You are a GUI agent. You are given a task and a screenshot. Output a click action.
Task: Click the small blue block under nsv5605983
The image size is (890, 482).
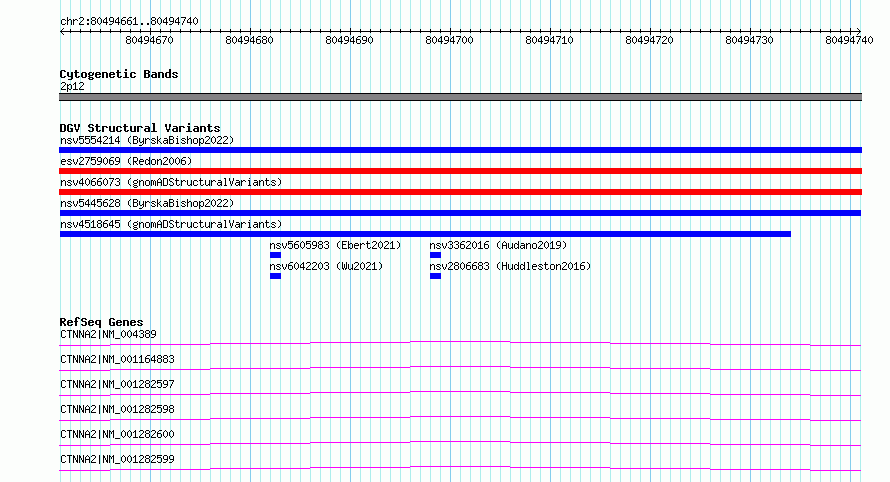click(x=275, y=255)
